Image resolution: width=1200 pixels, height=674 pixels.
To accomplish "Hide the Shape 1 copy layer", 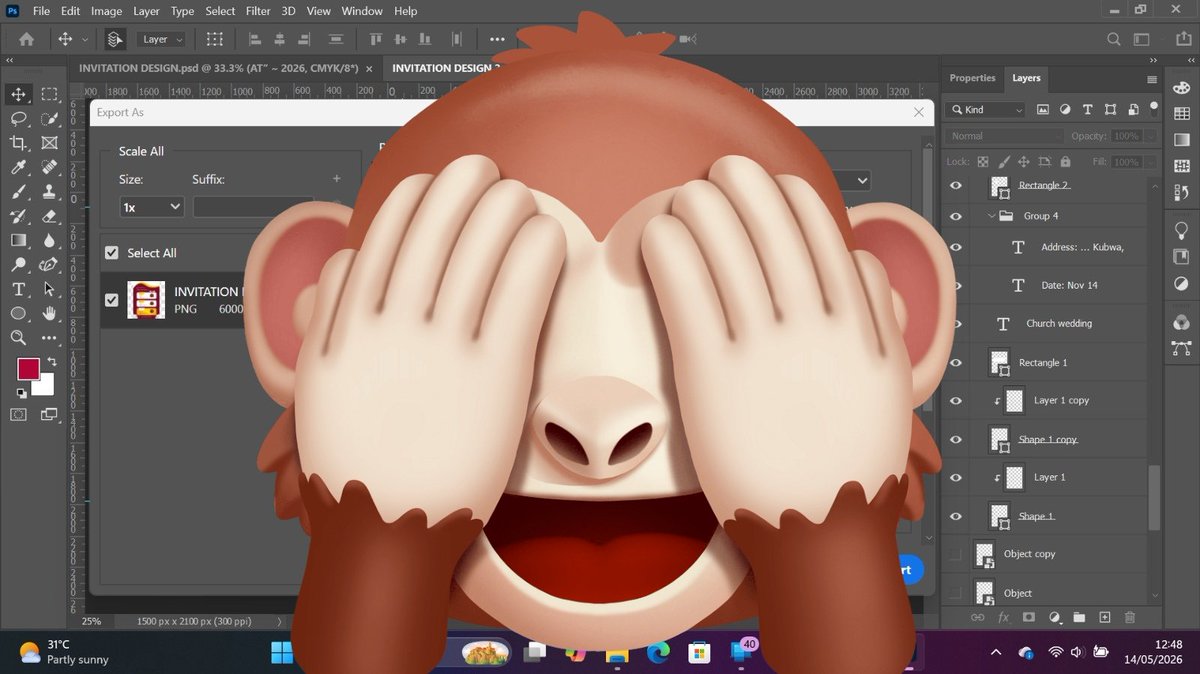I will click(956, 439).
